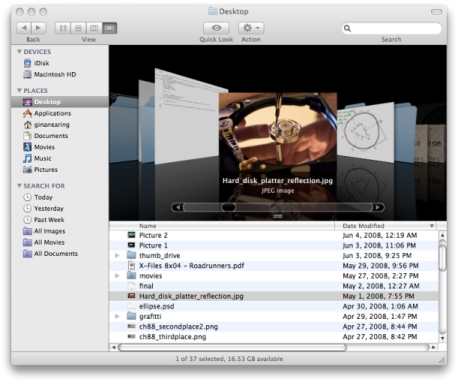
Task: Expand the grafitti folder triangle
Action: tap(117, 316)
